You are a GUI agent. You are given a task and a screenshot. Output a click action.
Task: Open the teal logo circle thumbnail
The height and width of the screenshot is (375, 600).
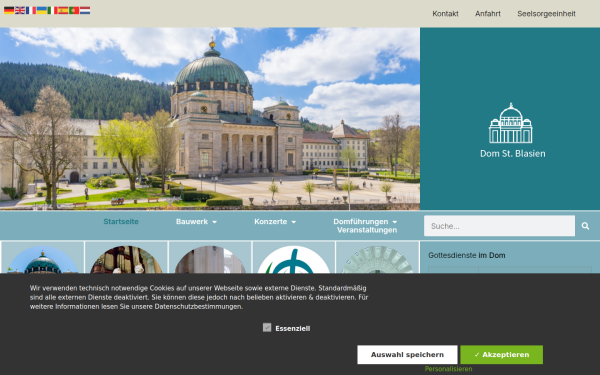pos(294,259)
